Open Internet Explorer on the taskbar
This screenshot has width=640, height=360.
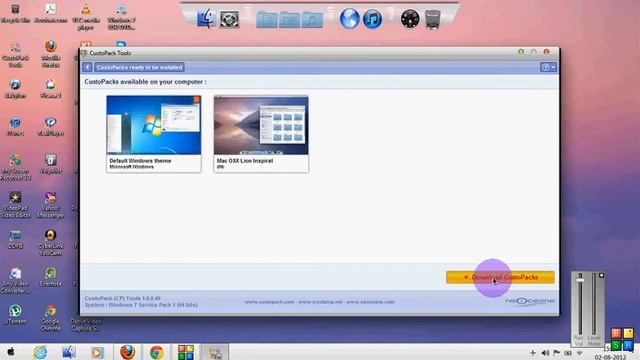point(40,352)
